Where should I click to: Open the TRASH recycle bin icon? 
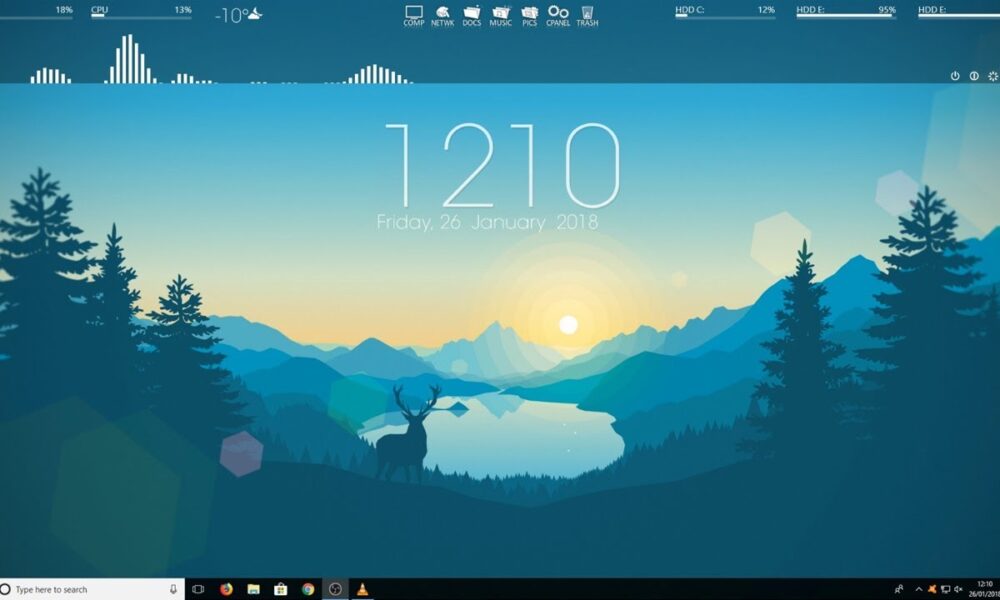coord(587,12)
